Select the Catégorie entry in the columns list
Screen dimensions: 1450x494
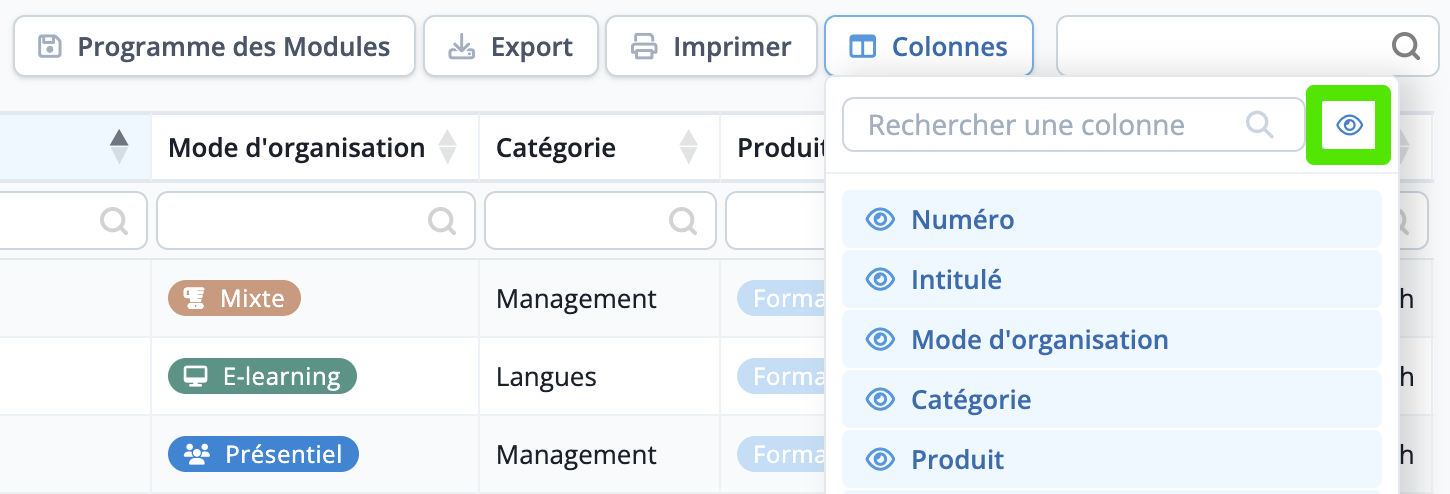pyautogui.click(x=1112, y=400)
